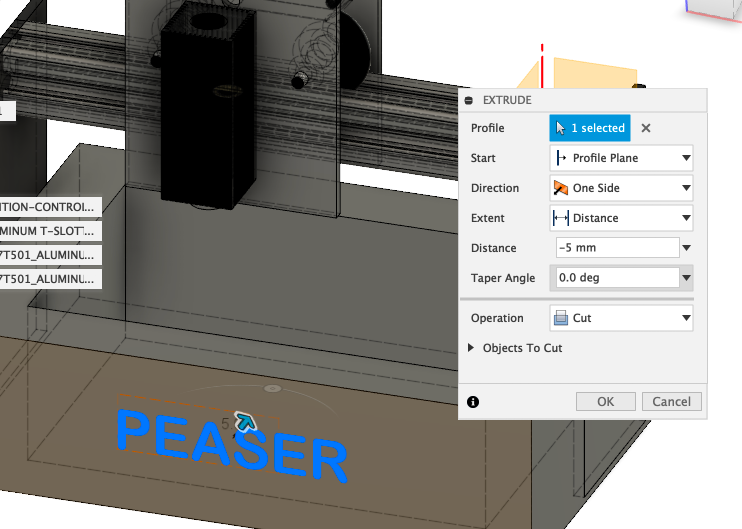Click the Profile '1 selected' selection button
This screenshot has width=742, height=529.
(590, 128)
